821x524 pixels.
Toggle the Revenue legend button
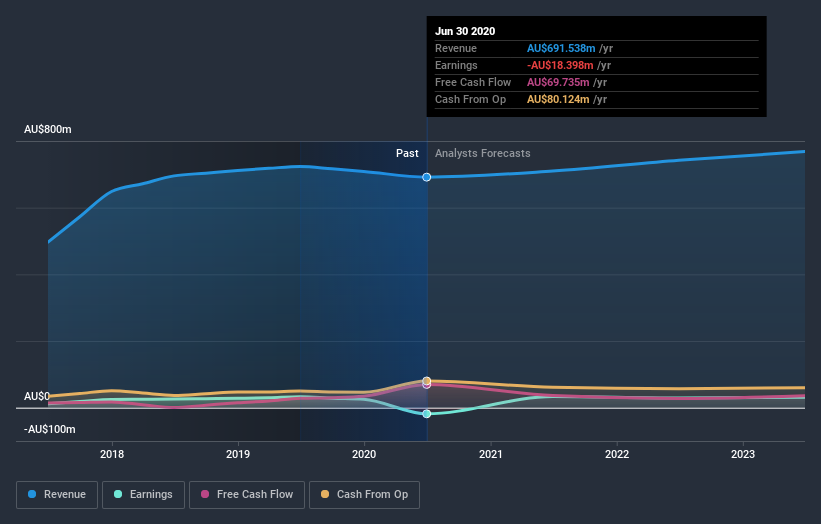click(57, 495)
